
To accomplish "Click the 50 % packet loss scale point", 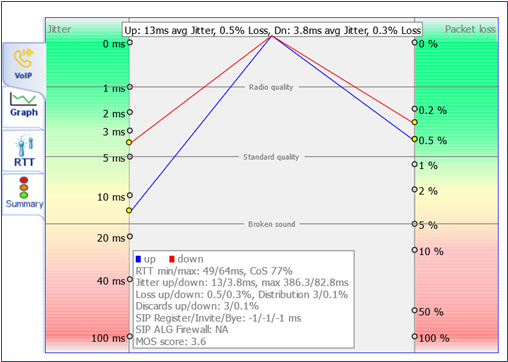I will 414,310.
